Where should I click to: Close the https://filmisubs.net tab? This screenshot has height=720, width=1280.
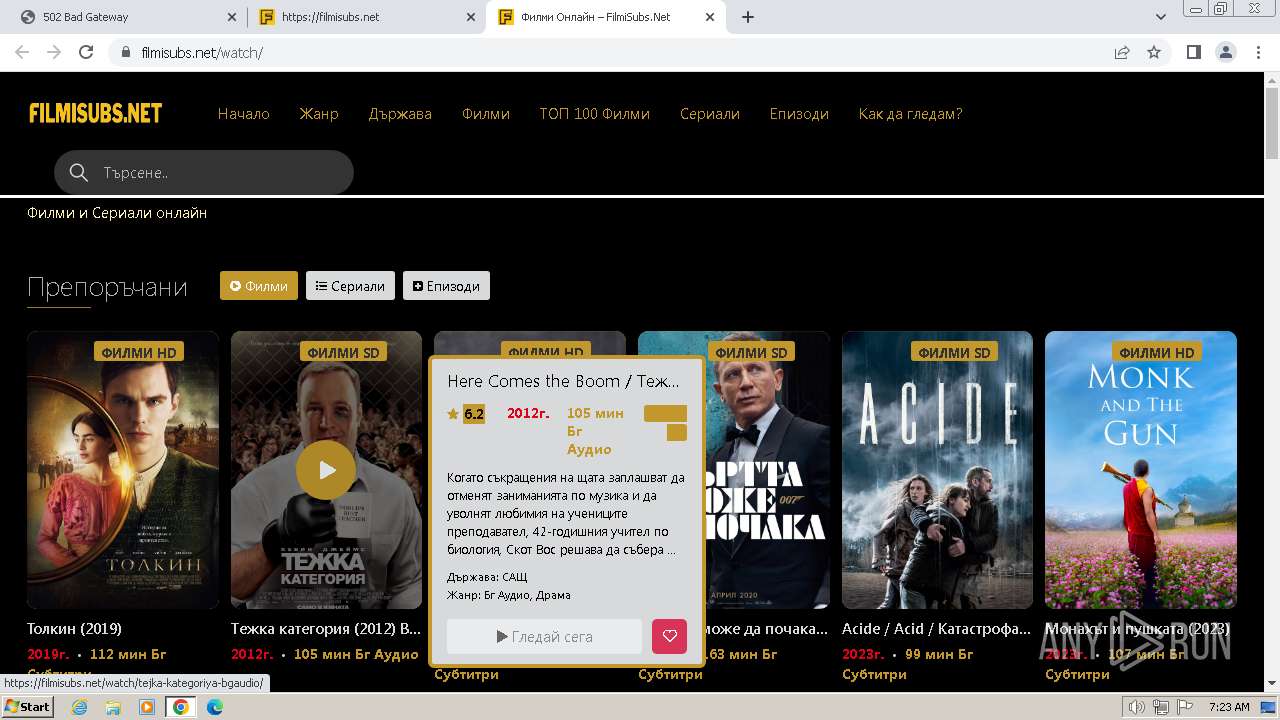point(470,17)
